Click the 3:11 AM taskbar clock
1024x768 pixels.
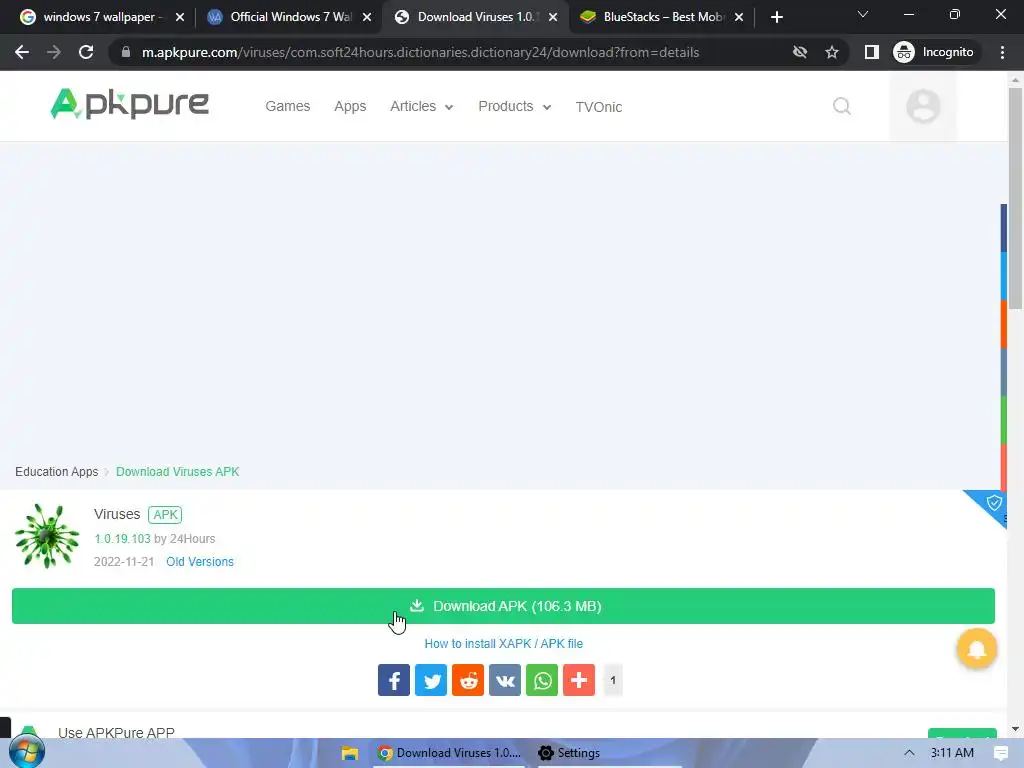(x=952, y=753)
